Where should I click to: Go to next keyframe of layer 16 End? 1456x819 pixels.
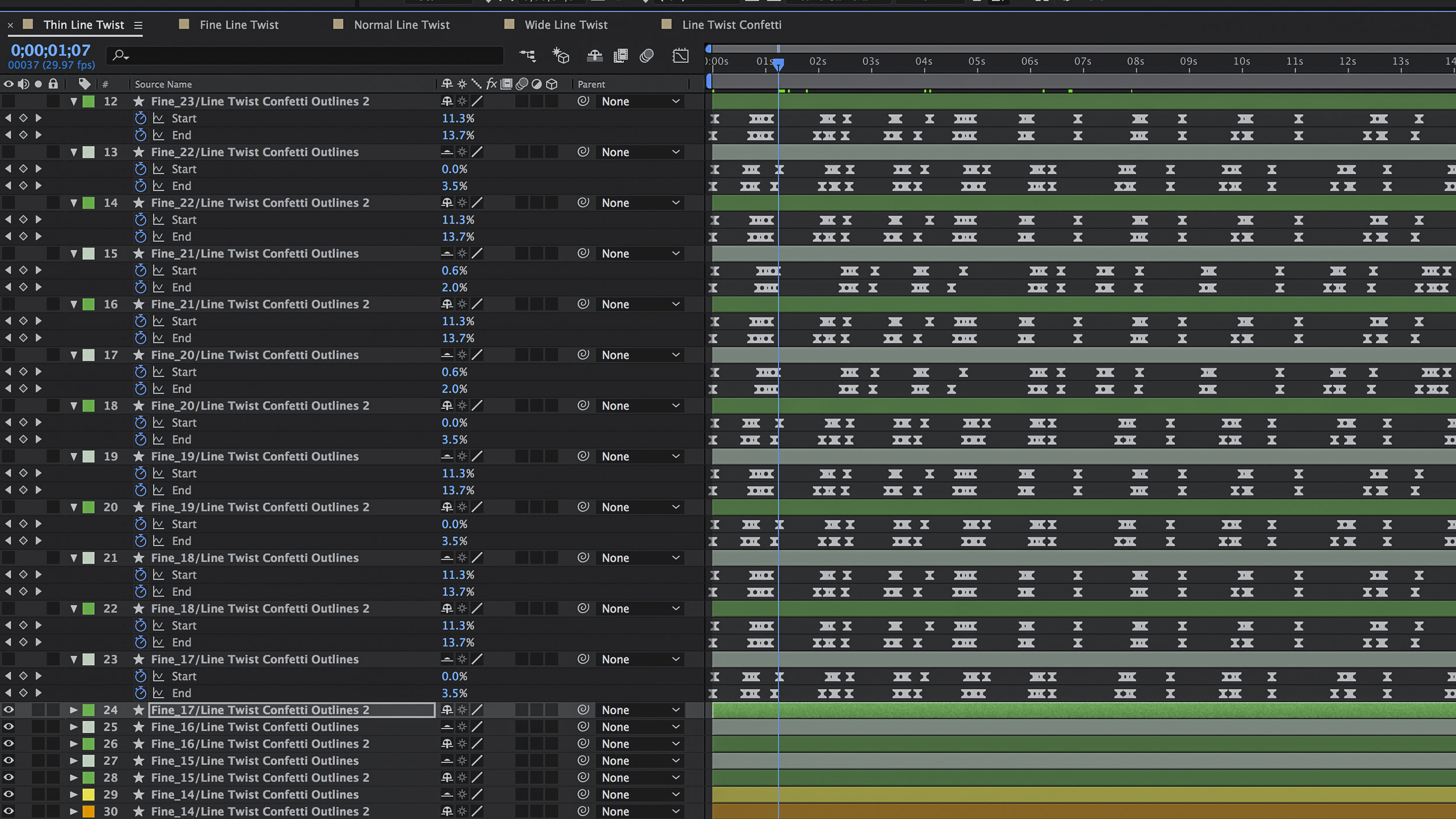click(x=38, y=338)
